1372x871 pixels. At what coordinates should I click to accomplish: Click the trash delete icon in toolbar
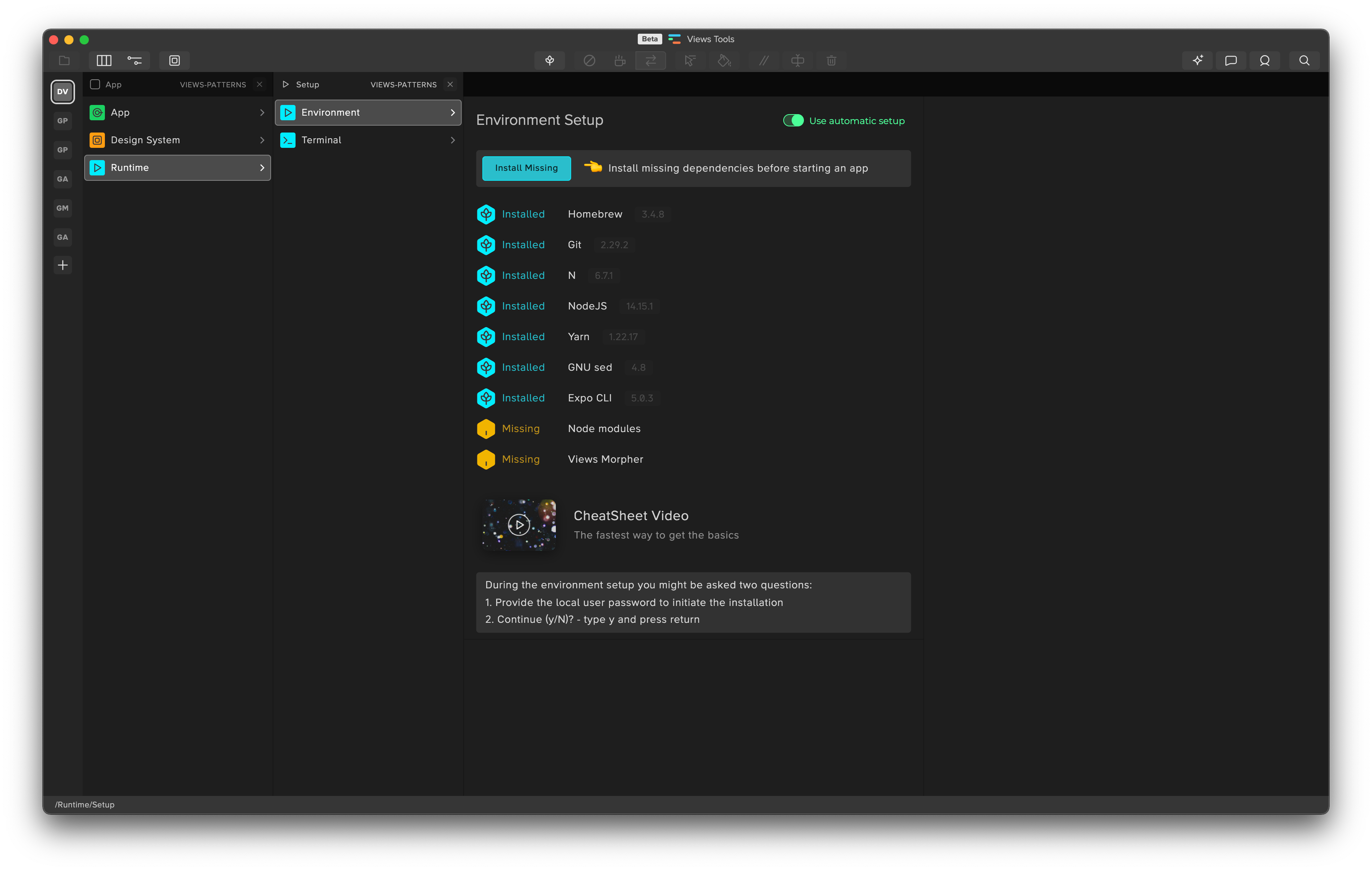831,61
